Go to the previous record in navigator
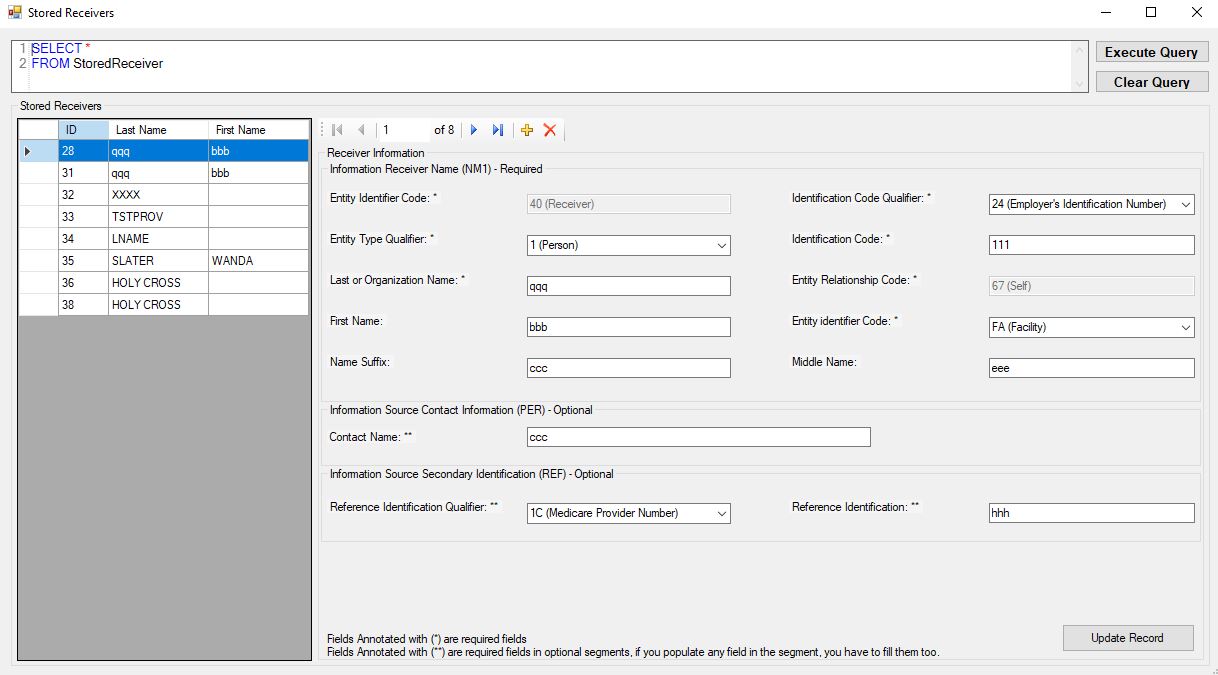Viewport: 1218px width, 675px height. pyautogui.click(x=361, y=130)
